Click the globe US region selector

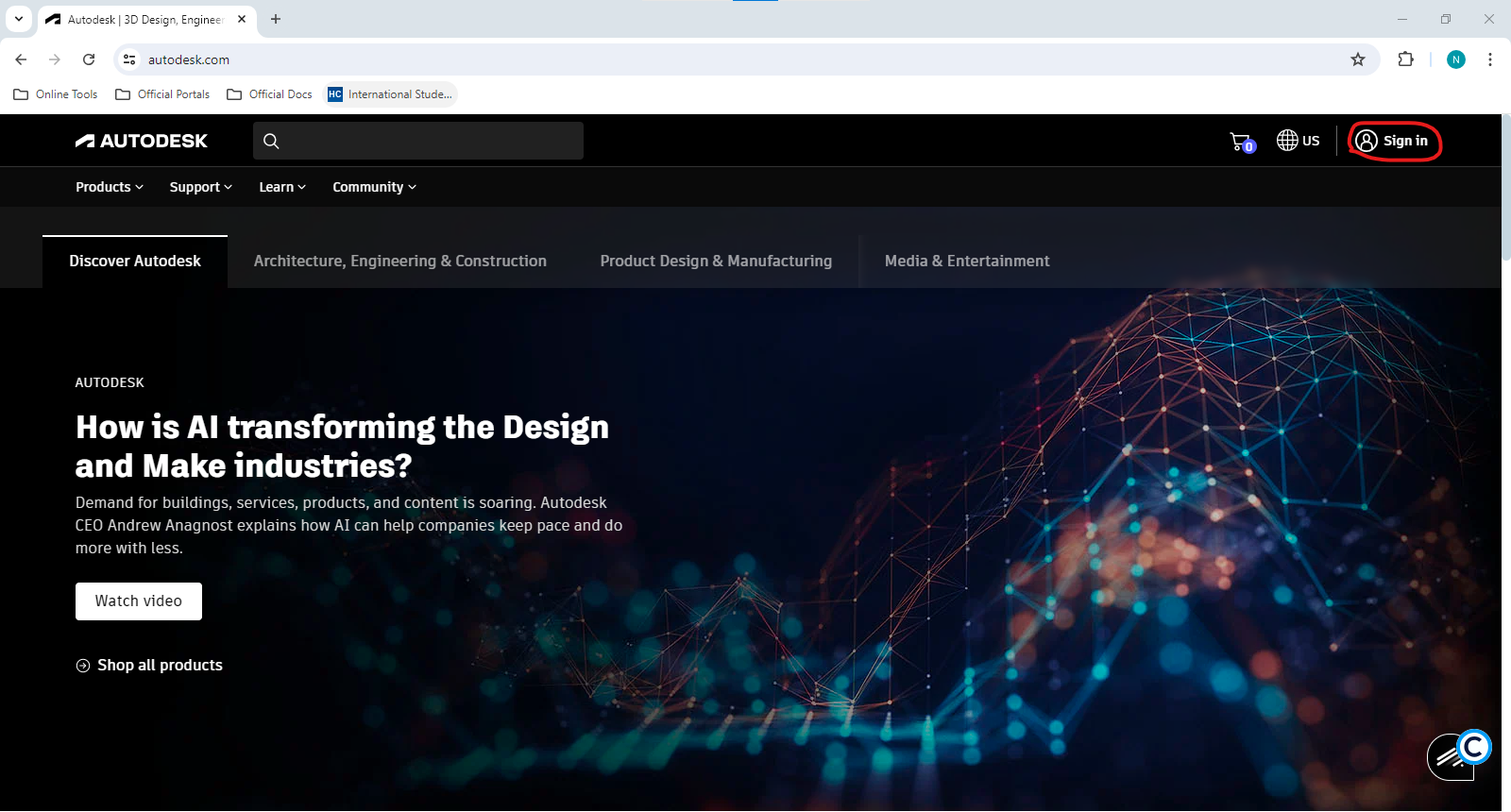[x=1298, y=141]
